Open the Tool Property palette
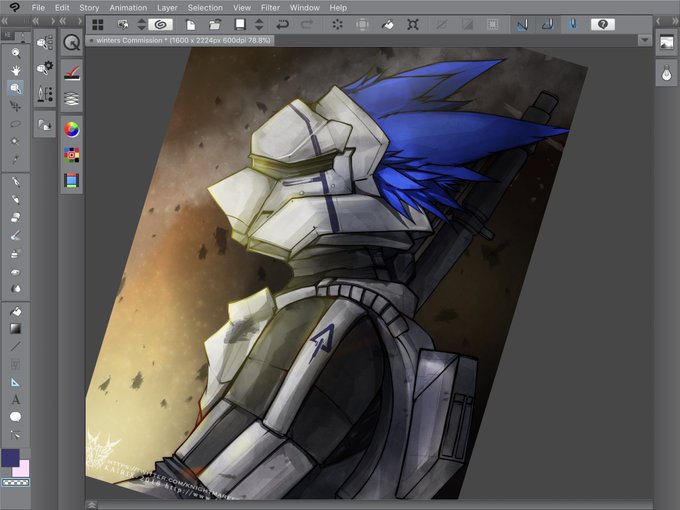The width and height of the screenshot is (680, 510). point(45,68)
